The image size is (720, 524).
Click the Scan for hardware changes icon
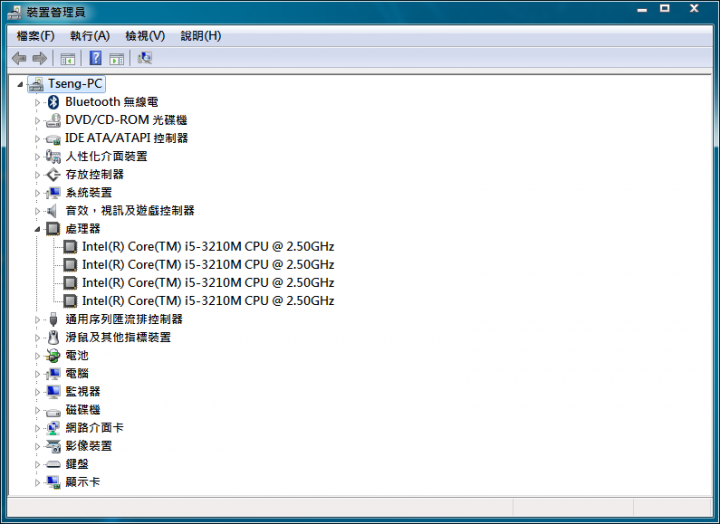click(x=145, y=58)
